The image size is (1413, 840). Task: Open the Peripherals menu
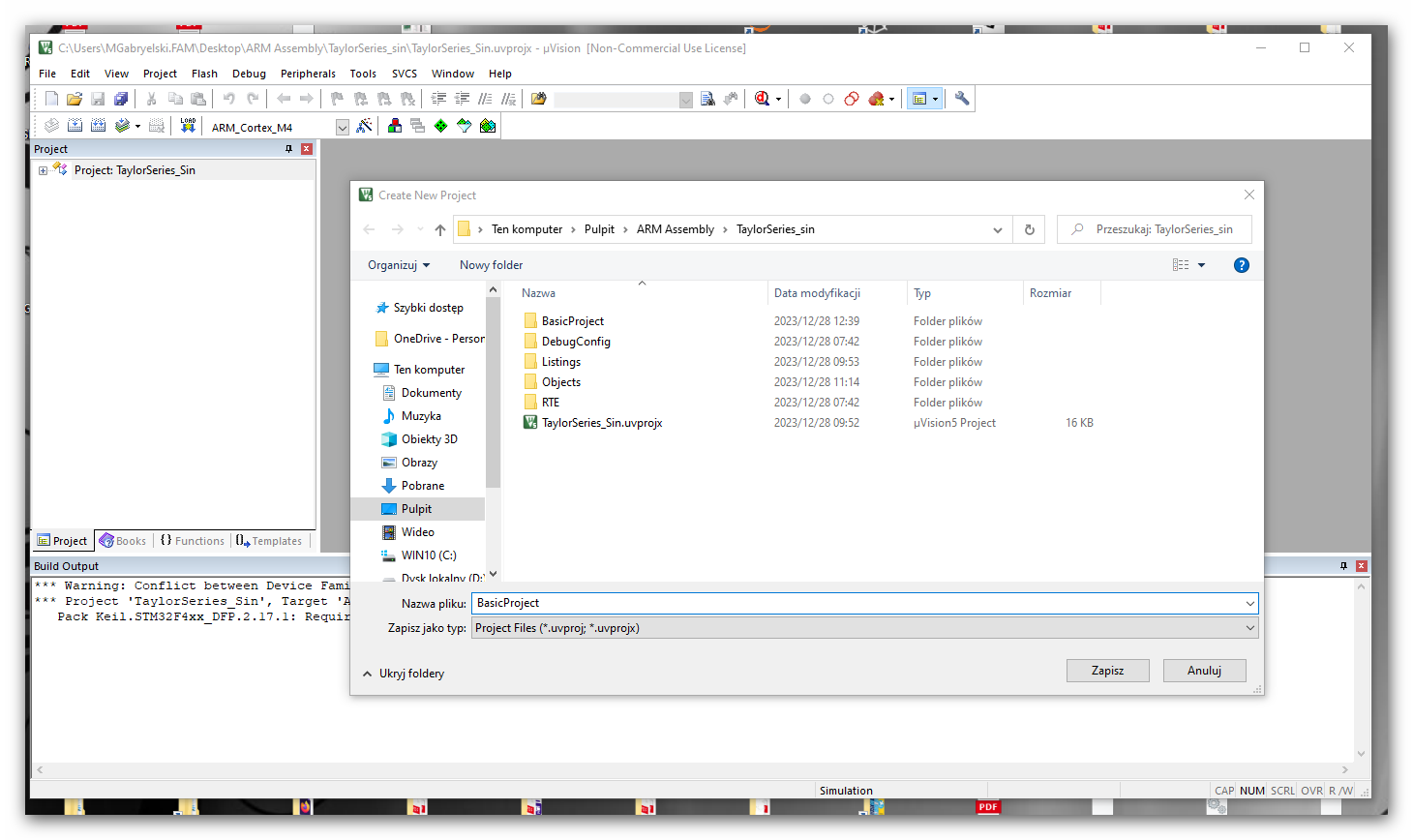308,74
